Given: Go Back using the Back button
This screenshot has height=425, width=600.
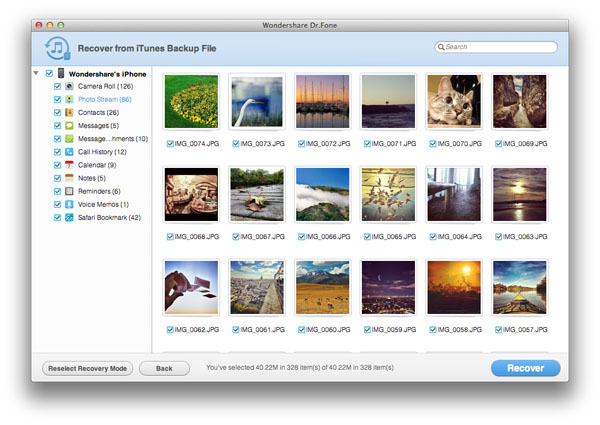Looking at the screenshot, I should [x=164, y=368].
